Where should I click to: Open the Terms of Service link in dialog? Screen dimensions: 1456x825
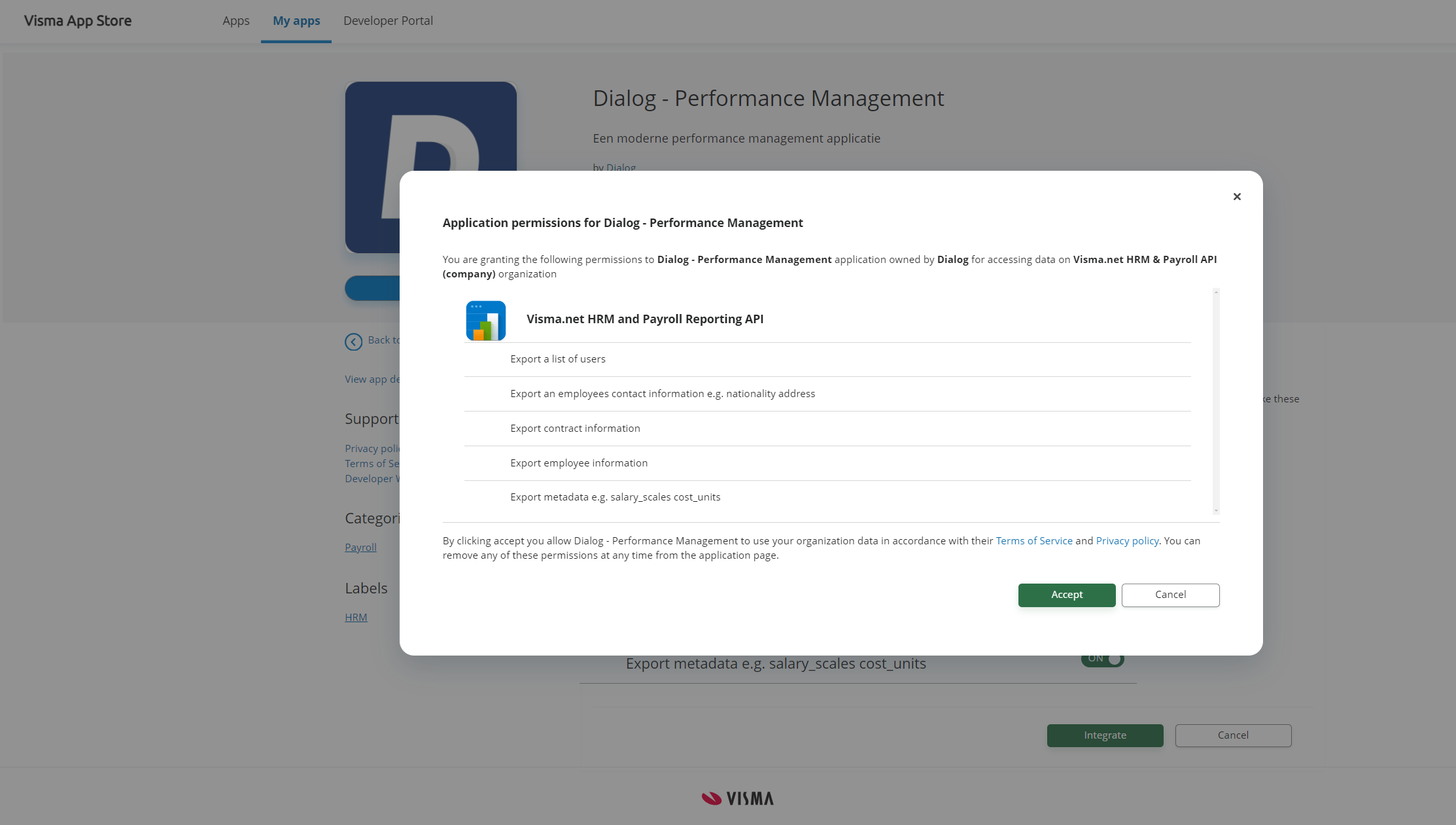(1034, 540)
